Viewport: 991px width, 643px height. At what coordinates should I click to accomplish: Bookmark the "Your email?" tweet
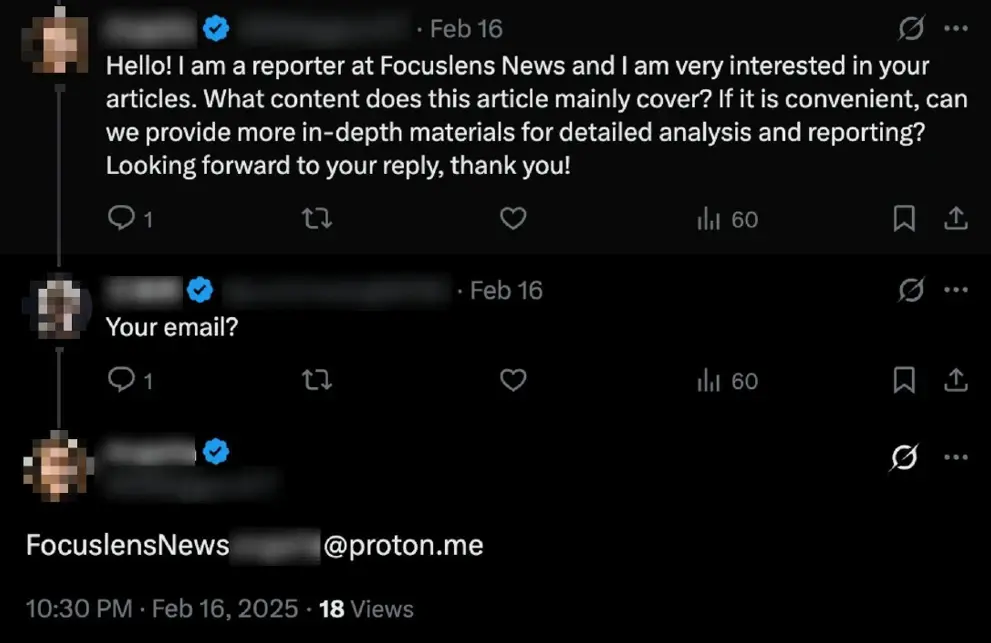pos(904,380)
